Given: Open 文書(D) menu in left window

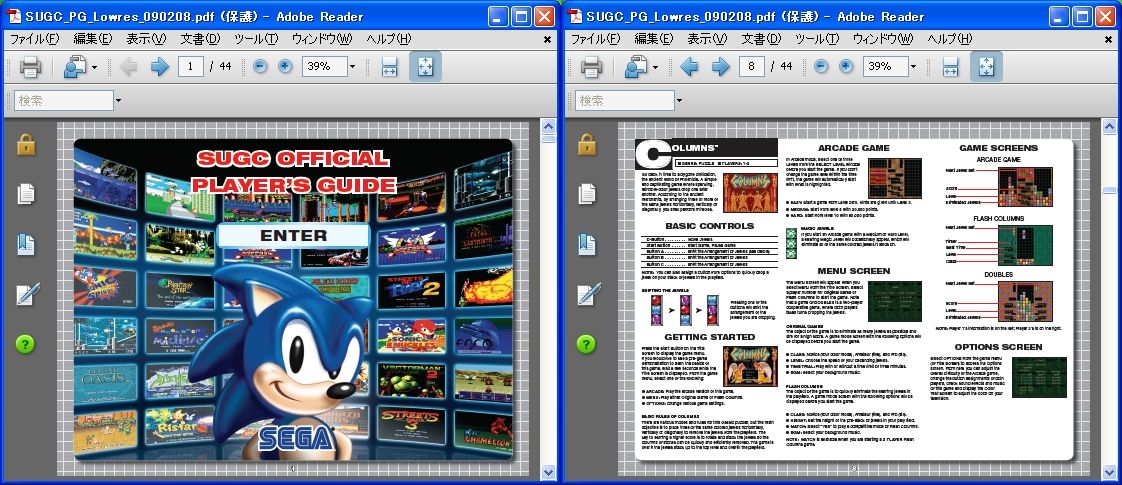Looking at the screenshot, I should pos(200,39).
